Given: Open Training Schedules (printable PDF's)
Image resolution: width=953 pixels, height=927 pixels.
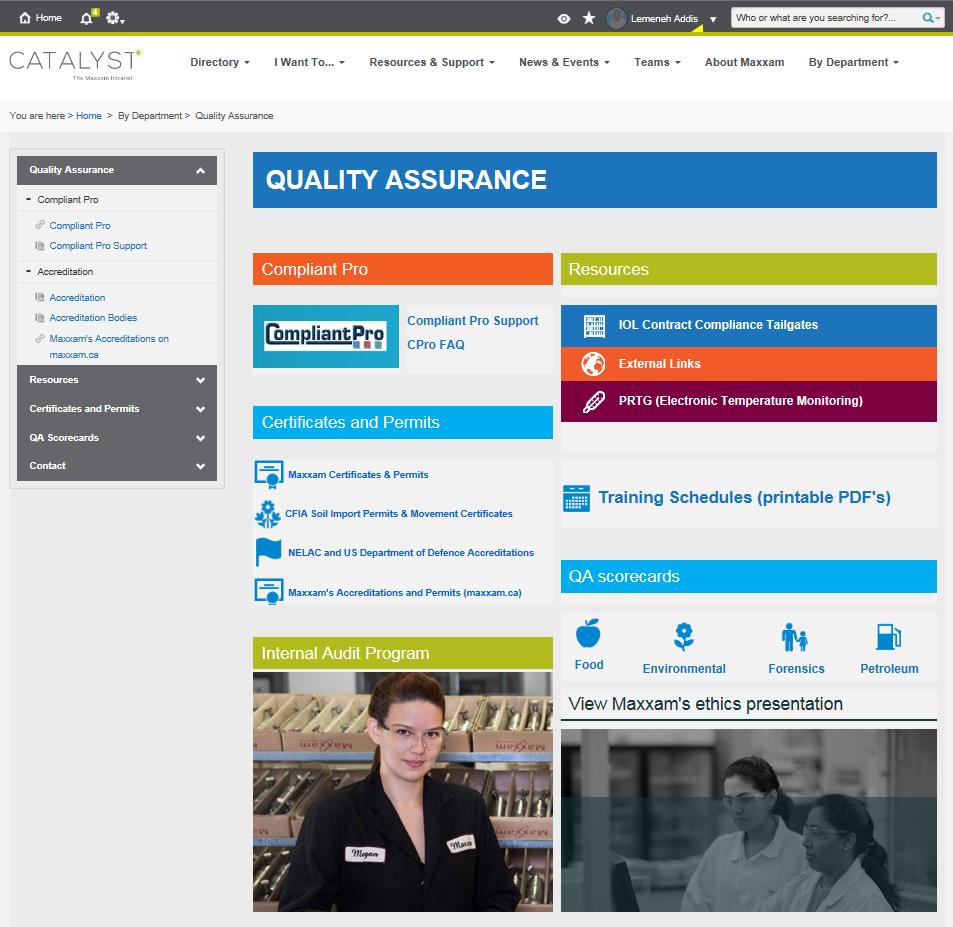Looking at the screenshot, I should (745, 497).
